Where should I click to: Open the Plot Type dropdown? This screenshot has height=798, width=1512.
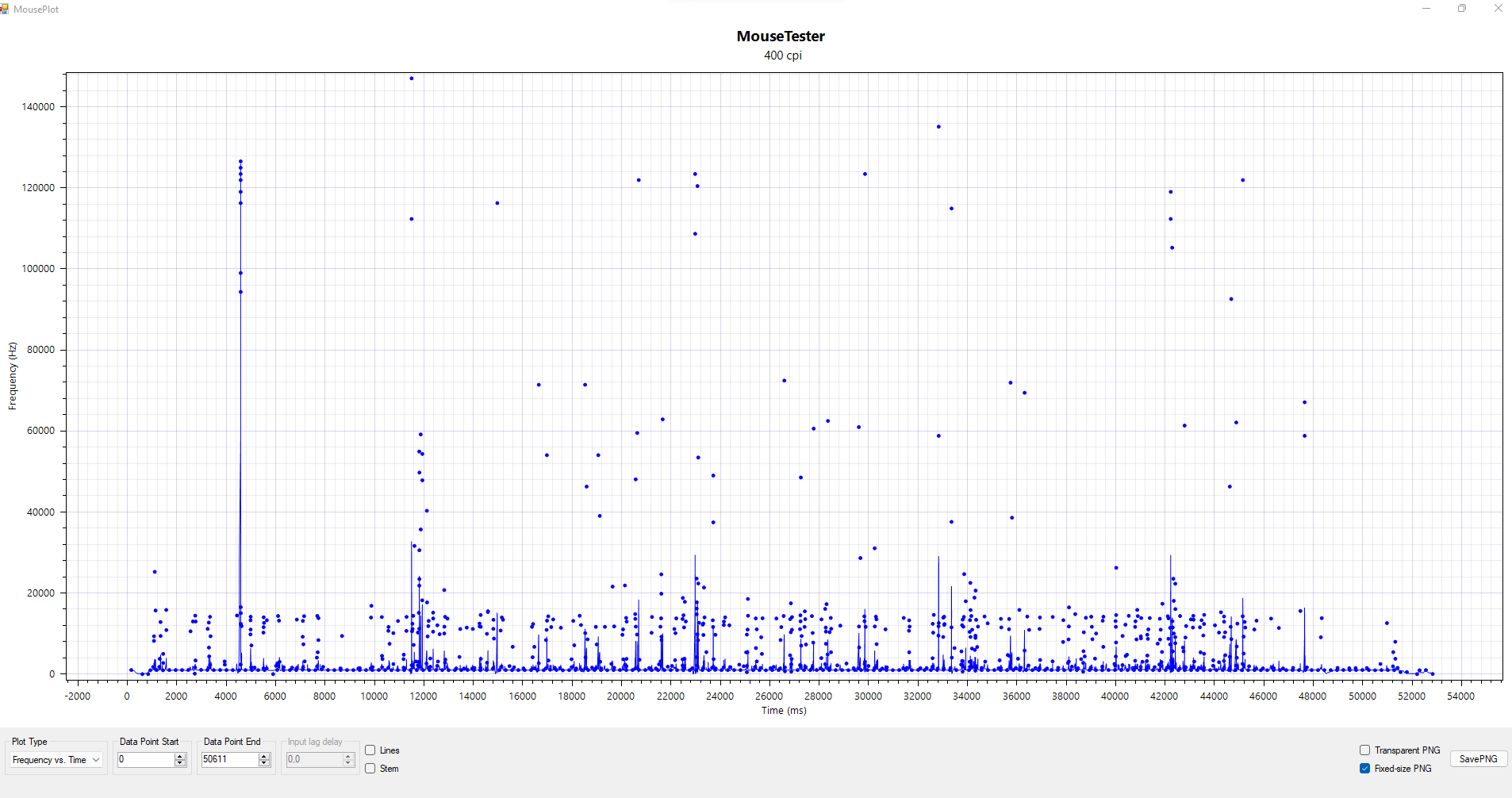click(56, 760)
